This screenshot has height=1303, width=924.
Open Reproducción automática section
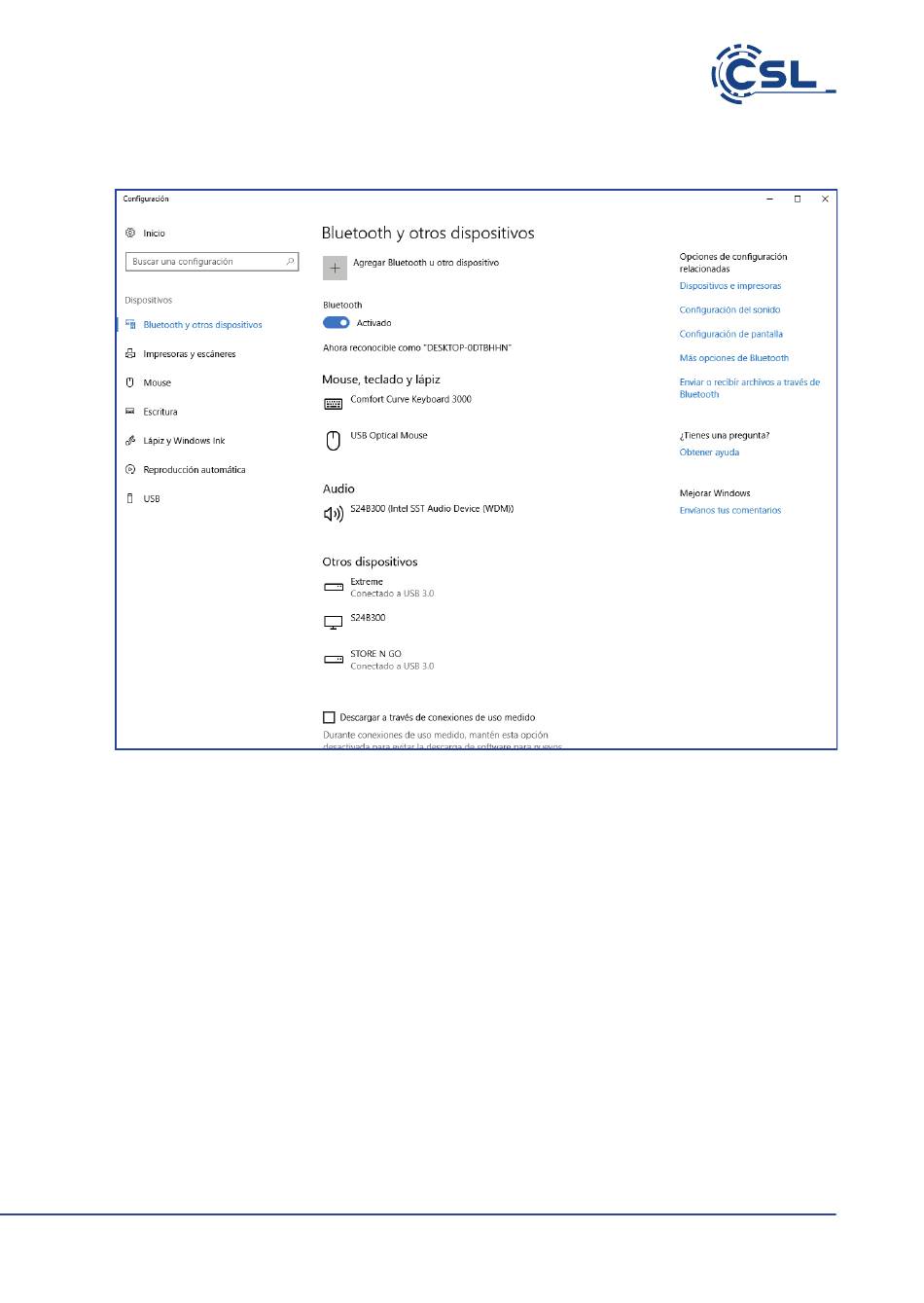(x=195, y=469)
